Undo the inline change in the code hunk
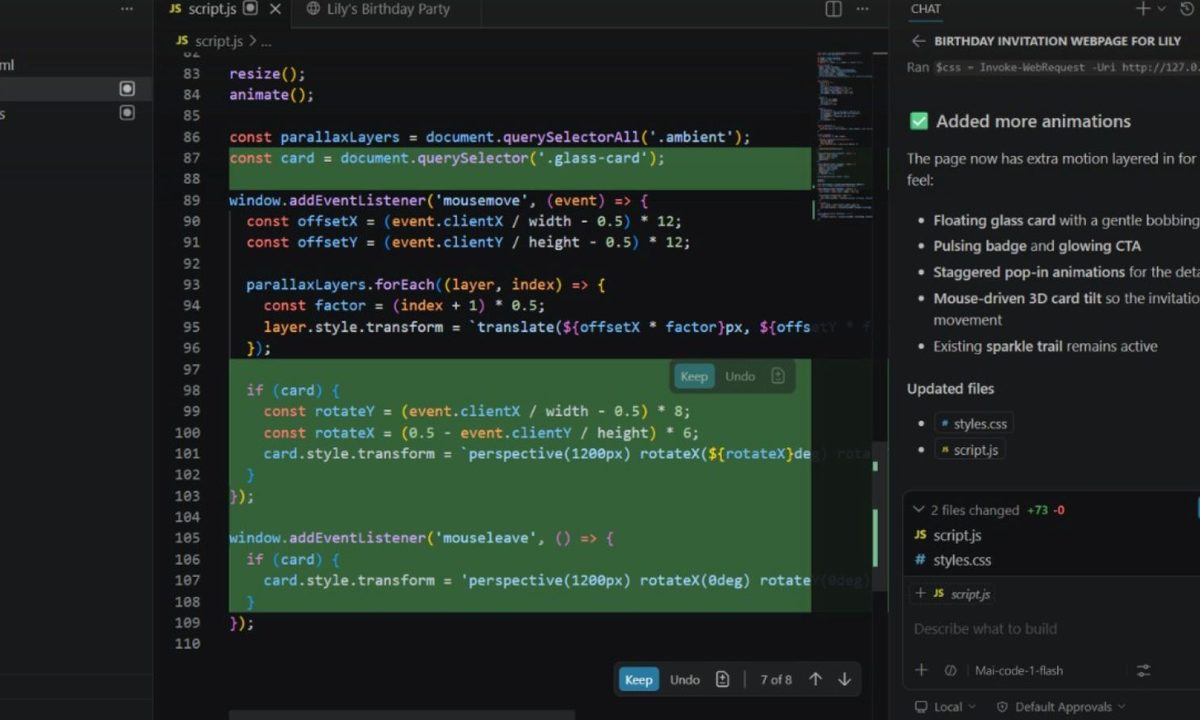1200x720 pixels. coord(740,376)
